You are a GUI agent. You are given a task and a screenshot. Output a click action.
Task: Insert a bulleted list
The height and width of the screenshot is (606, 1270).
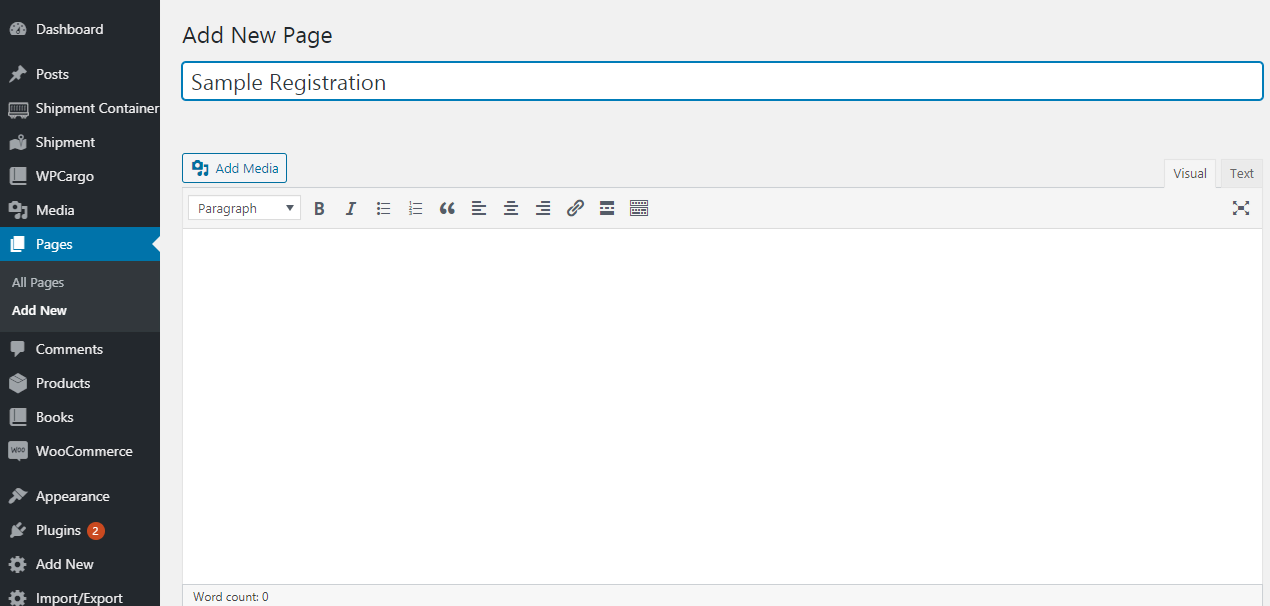383,208
